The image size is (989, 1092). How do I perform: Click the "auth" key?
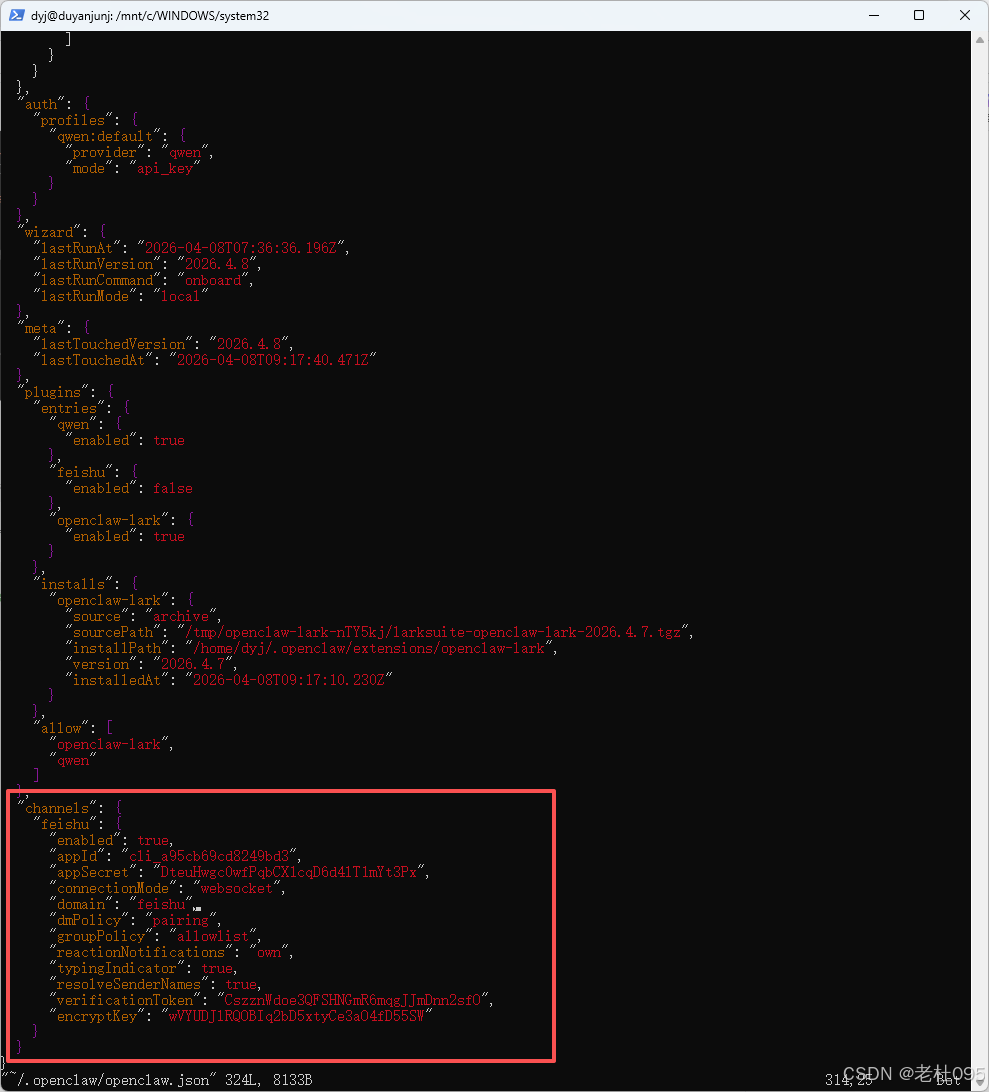point(41,104)
